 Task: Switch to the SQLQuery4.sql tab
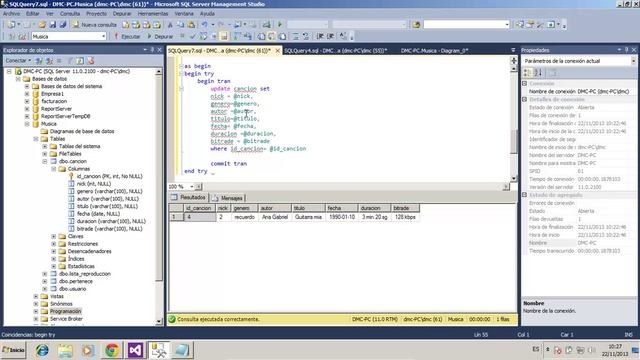coord(336,51)
